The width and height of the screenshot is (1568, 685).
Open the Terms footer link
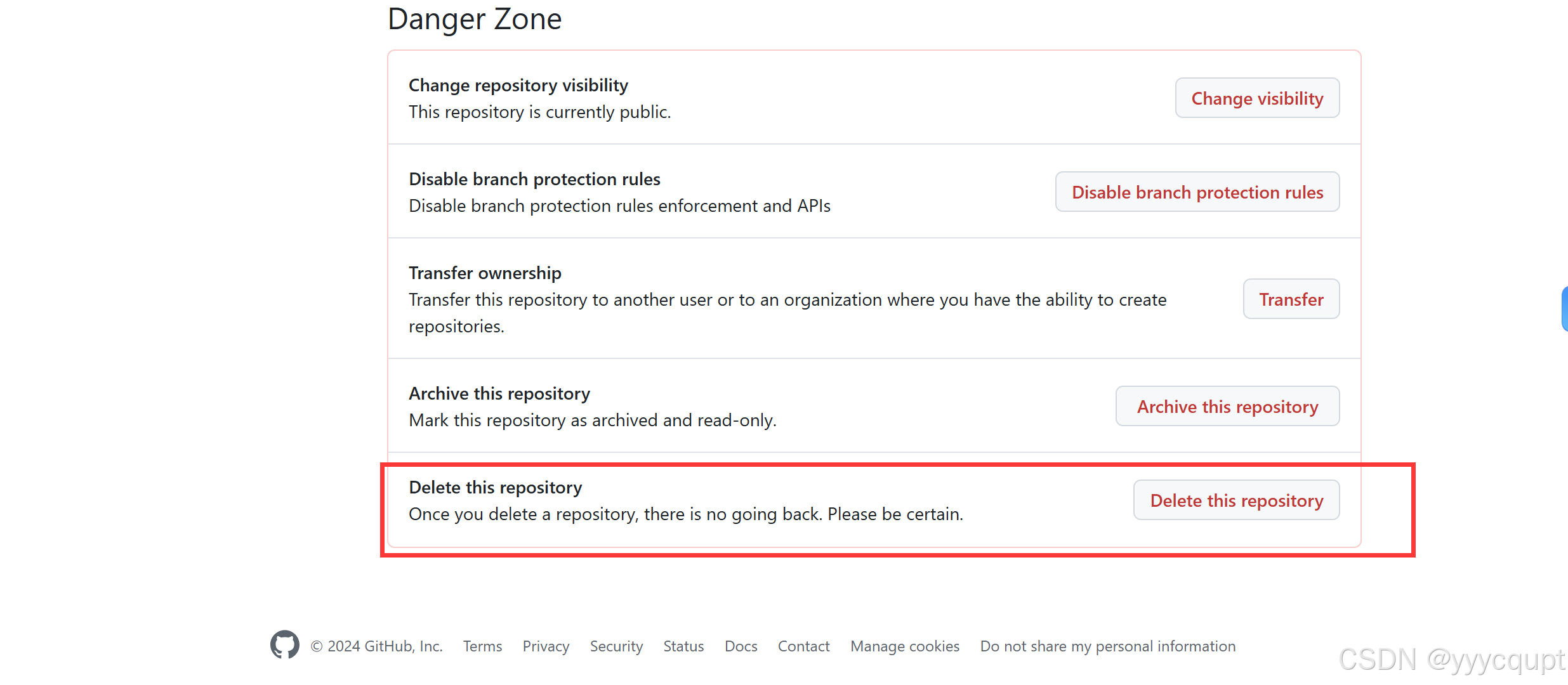482,646
